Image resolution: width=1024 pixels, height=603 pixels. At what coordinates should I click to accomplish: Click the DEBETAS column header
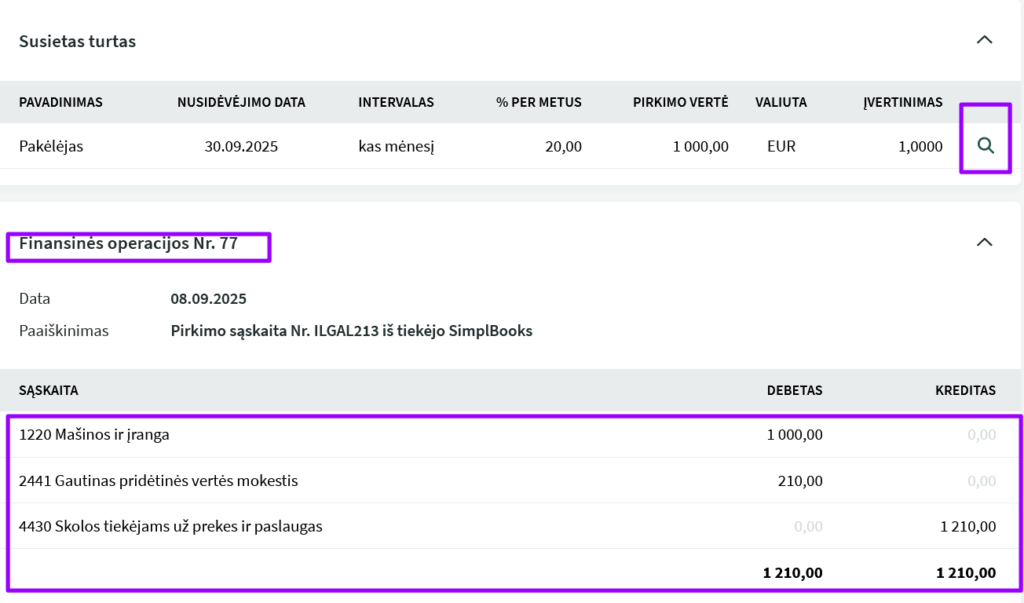(x=794, y=390)
